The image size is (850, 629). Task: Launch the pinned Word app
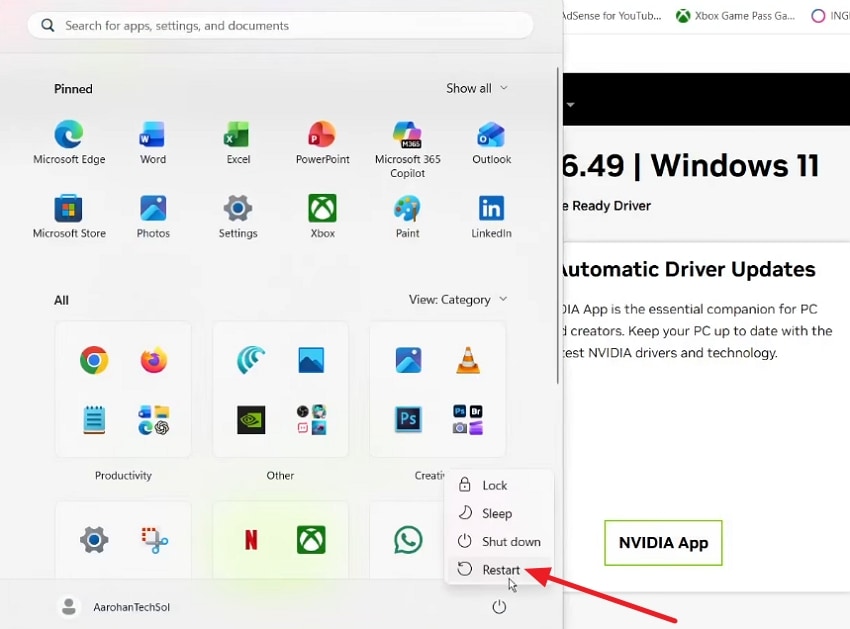point(153,143)
